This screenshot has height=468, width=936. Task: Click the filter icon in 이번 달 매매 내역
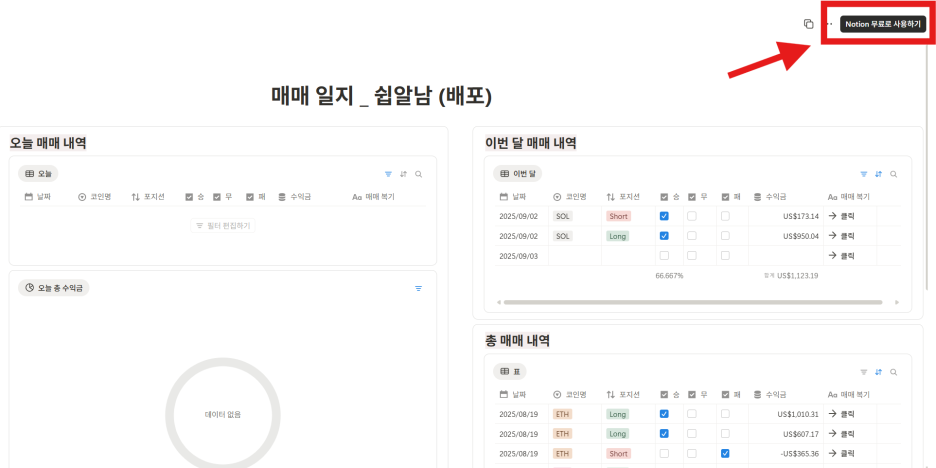point(864,174)
